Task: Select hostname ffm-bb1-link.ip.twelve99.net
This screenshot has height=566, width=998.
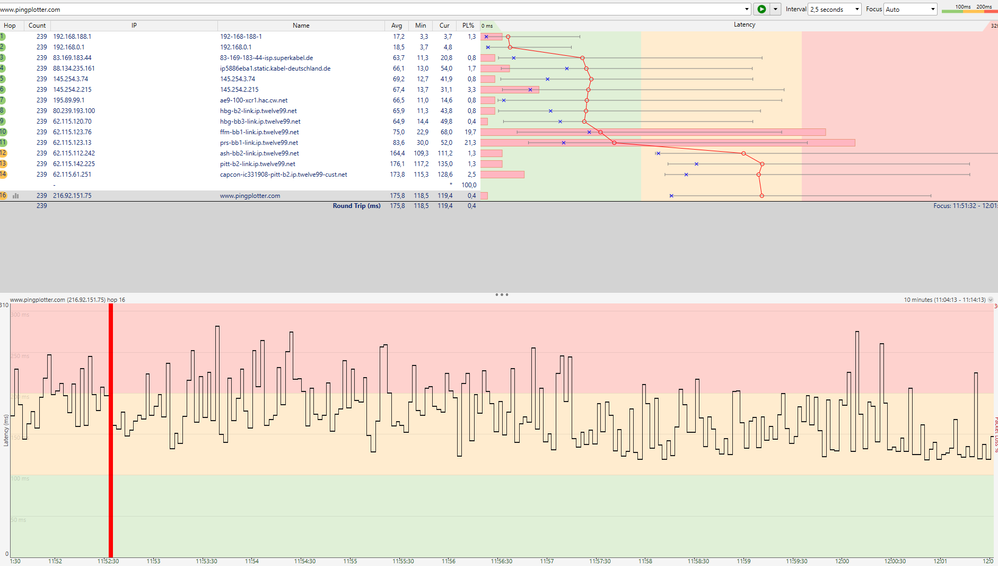Action: coord(259,132)
